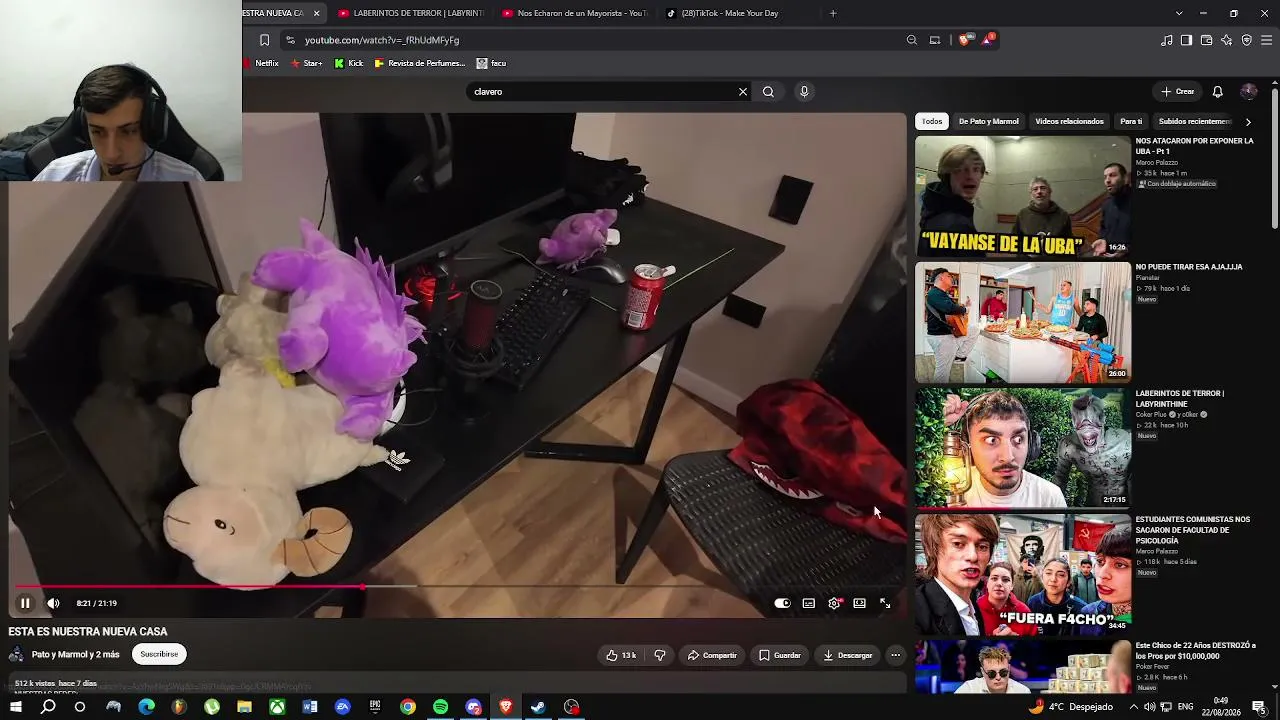Open 'NO PUEDE TIRAR ESA AJAJJJA' video title
Image resolution: width=1280 pixels, height=720 pixels.
1189,267
